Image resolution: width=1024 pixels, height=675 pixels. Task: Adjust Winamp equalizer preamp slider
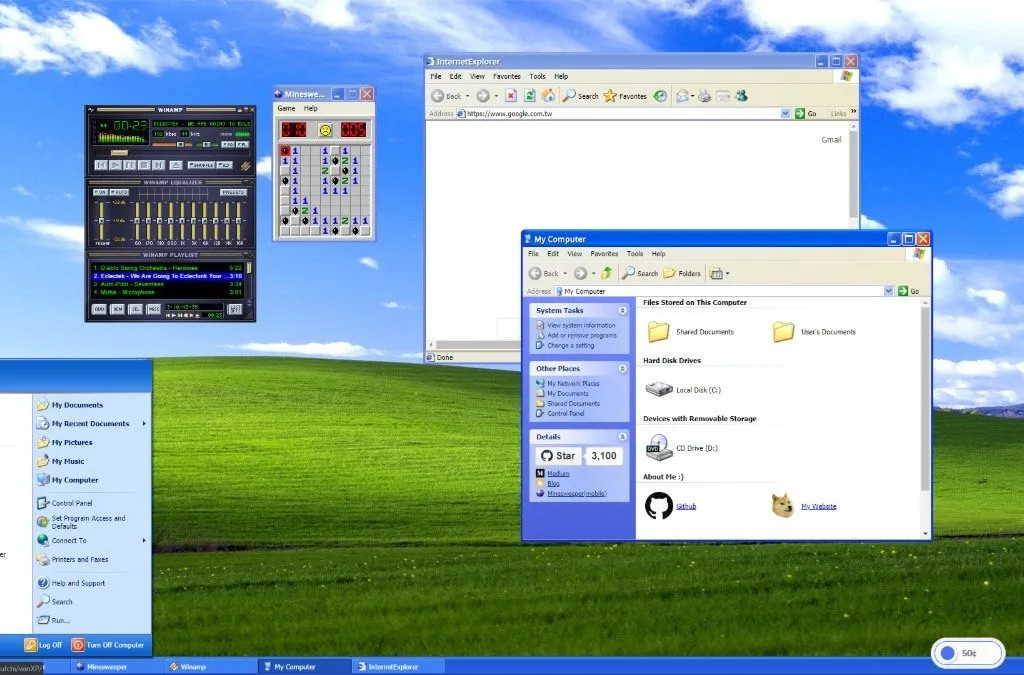101,221
